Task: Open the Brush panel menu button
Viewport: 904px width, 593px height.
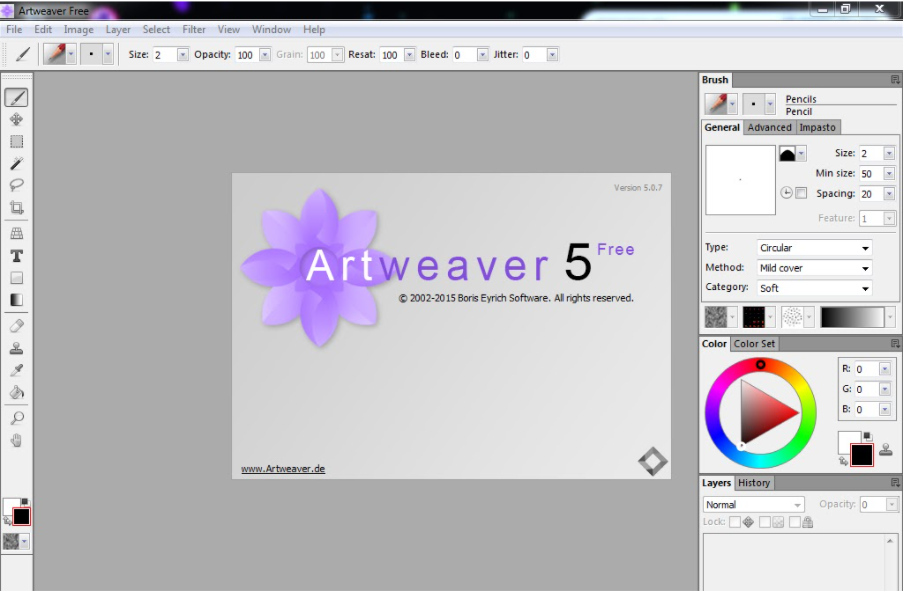Action: click(x=893, y=79)
